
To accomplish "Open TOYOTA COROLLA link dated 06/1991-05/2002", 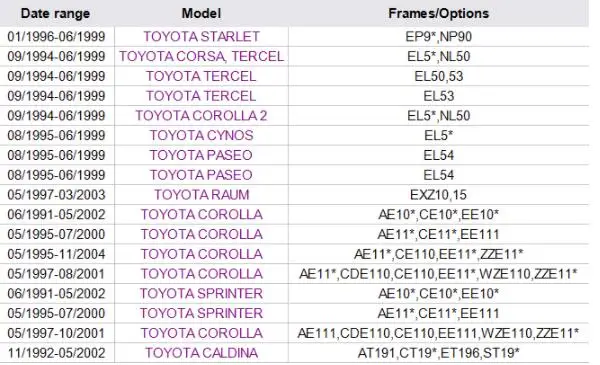I will click(x=201, y=215).
